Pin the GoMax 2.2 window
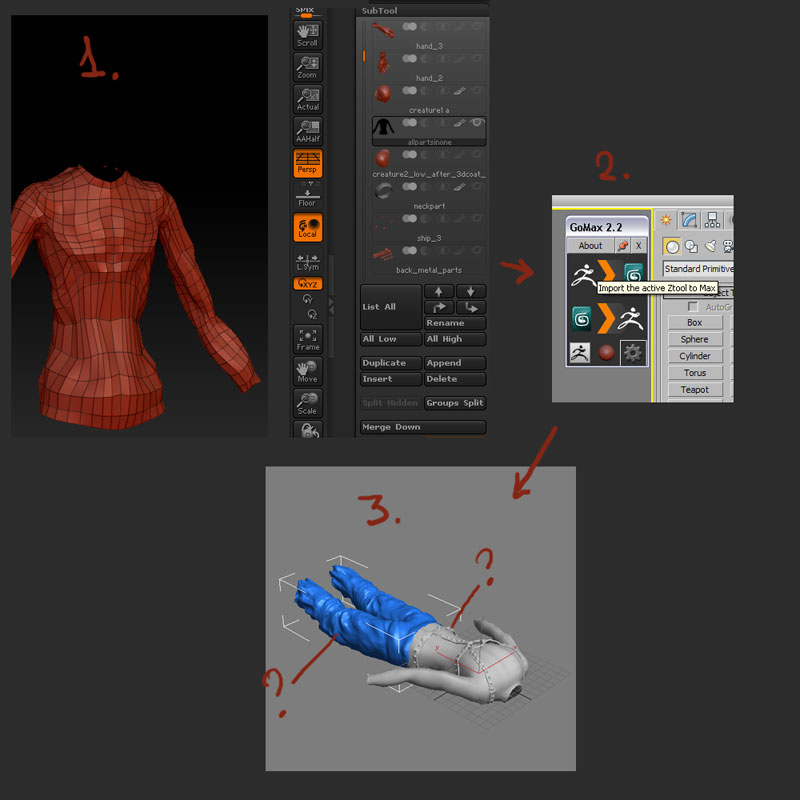The height and width of the screenshot is (800, 800). (x=622, y=246)
